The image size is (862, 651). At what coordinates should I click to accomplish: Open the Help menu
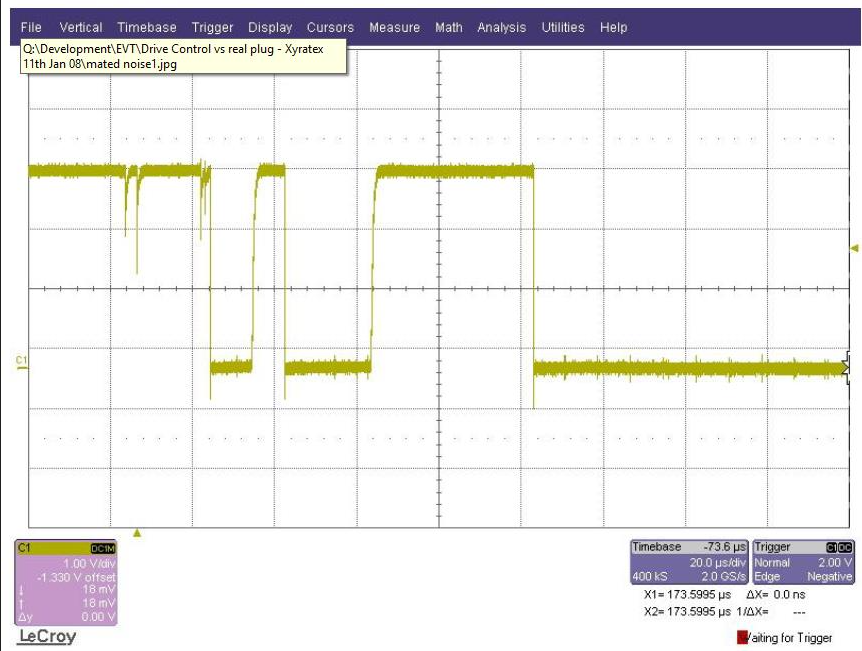(x=614, y=27)
